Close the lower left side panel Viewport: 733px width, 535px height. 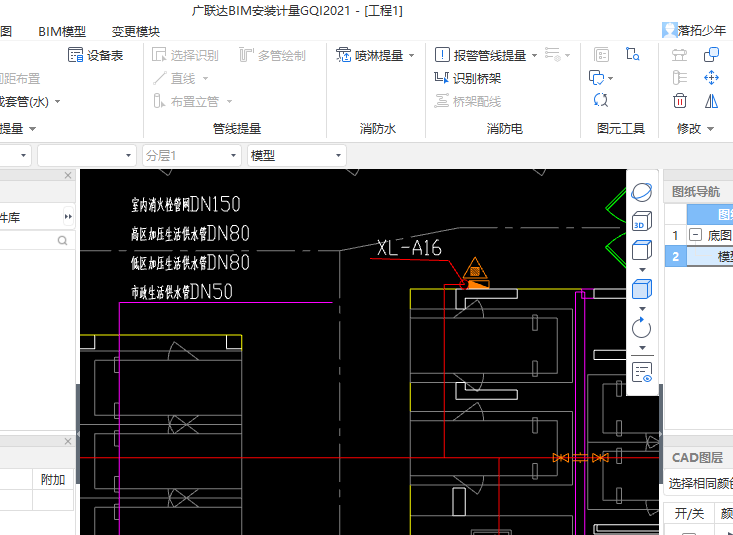pyautogui.click(x=68, y=441)
